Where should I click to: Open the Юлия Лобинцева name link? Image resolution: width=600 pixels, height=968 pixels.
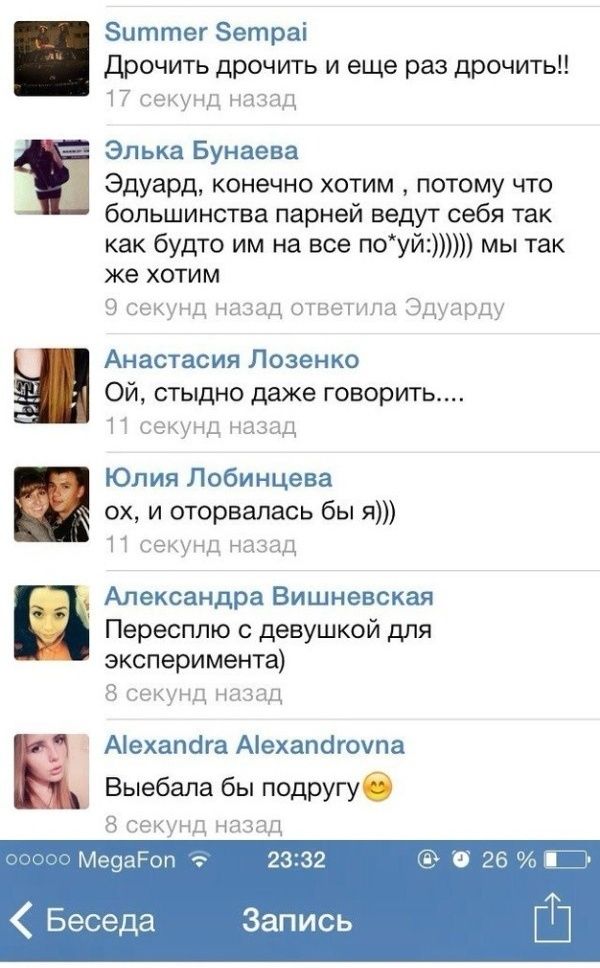[x=219, y=478]
